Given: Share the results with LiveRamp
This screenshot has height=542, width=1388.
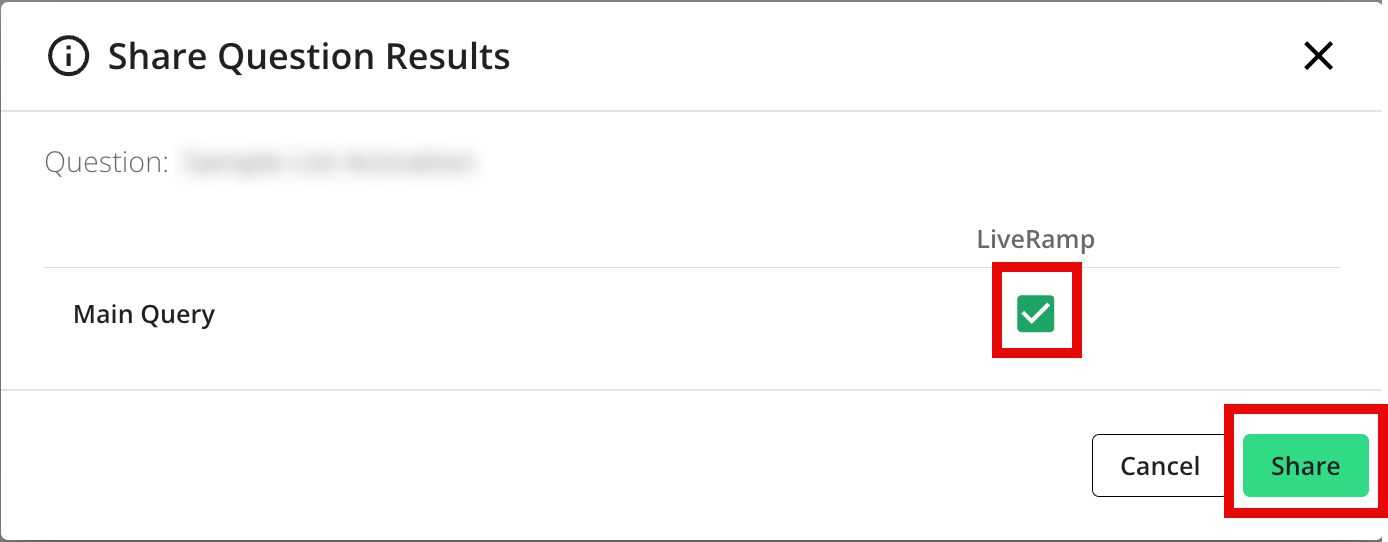Looking at the screenshot, I should 1305,466.
